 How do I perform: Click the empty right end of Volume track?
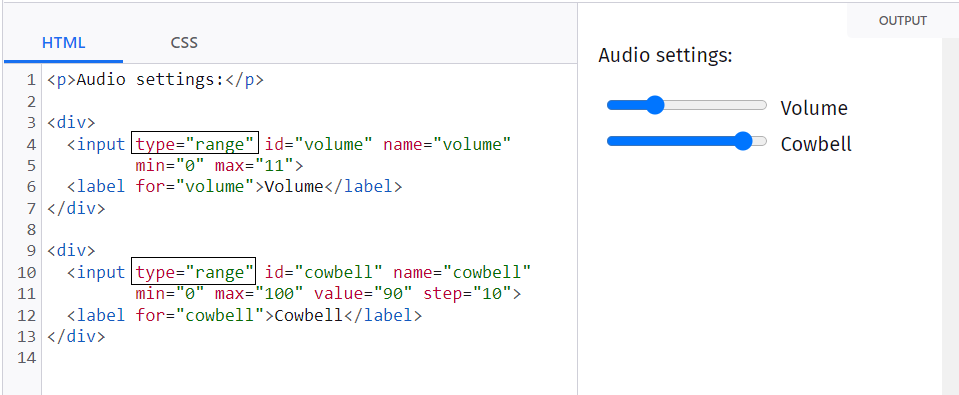(716, 105)
